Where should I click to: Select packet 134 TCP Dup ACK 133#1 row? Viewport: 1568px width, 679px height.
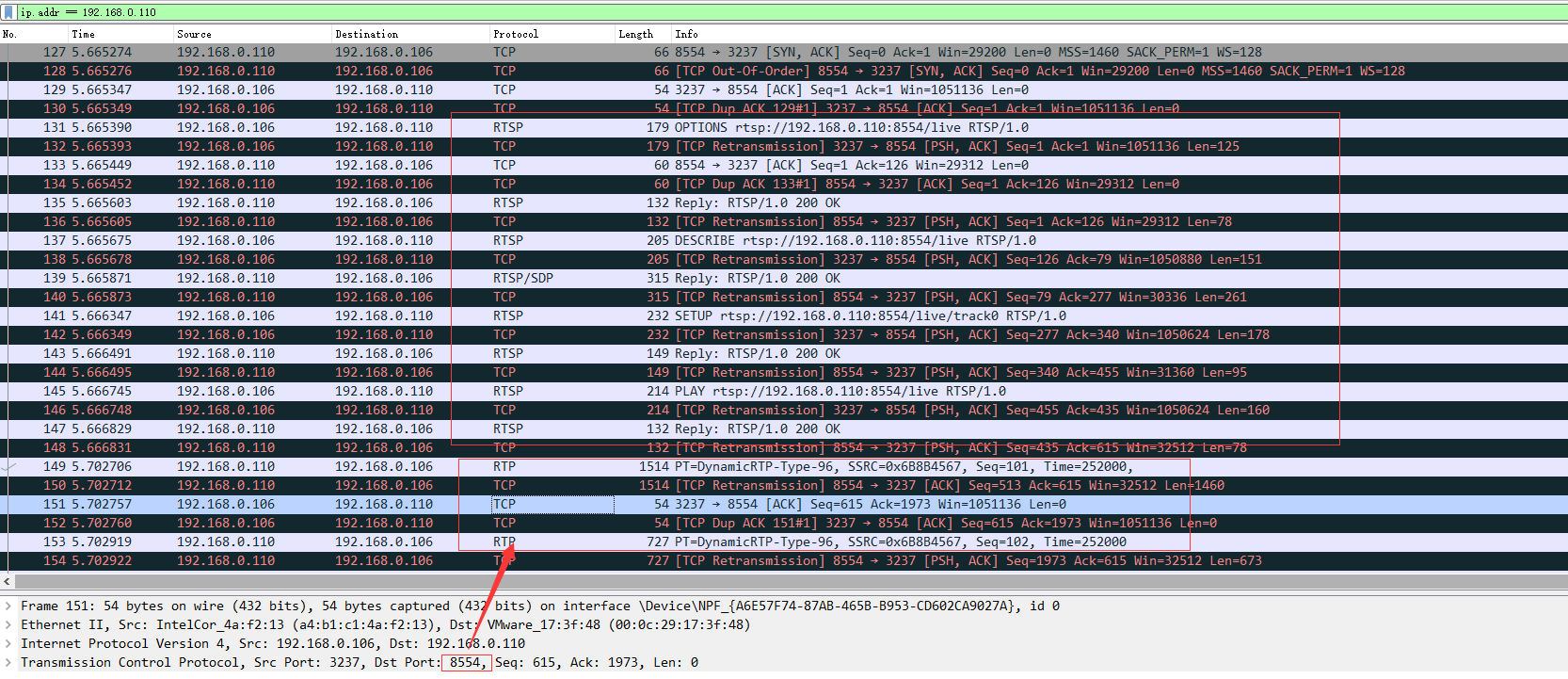pyautogui.click(x=784, y=184)
